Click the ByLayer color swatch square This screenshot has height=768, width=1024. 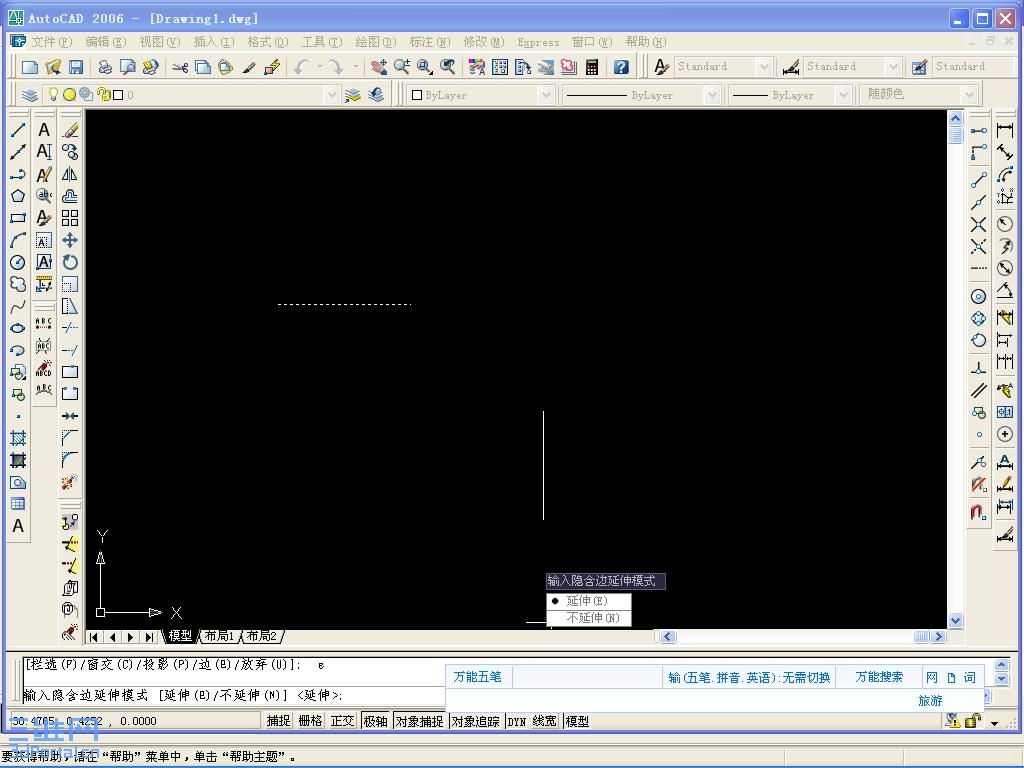[417, 95]
